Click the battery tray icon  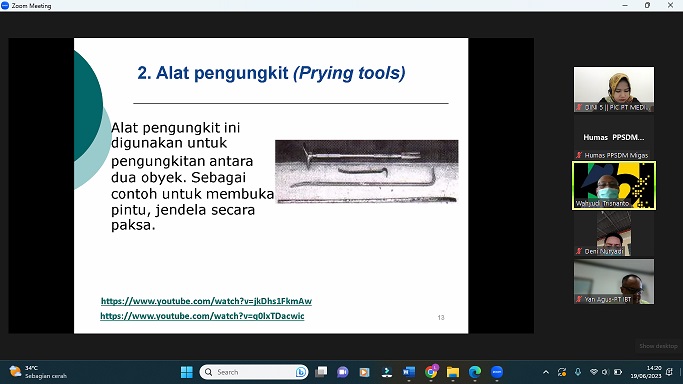click(618, 372)
